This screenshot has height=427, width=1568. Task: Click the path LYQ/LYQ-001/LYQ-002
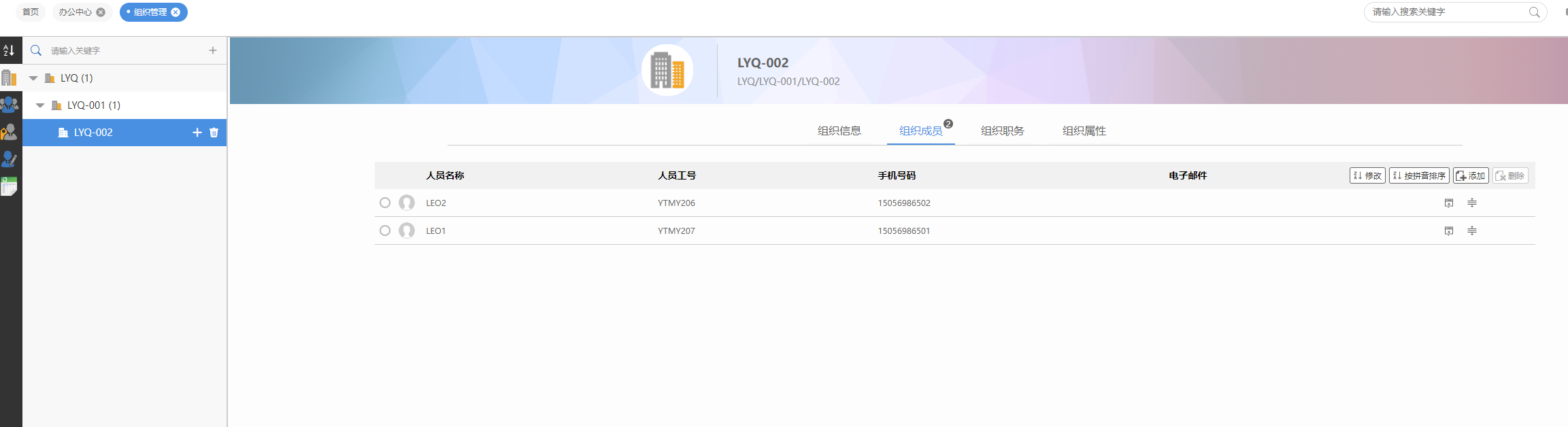tap(788, 82)
